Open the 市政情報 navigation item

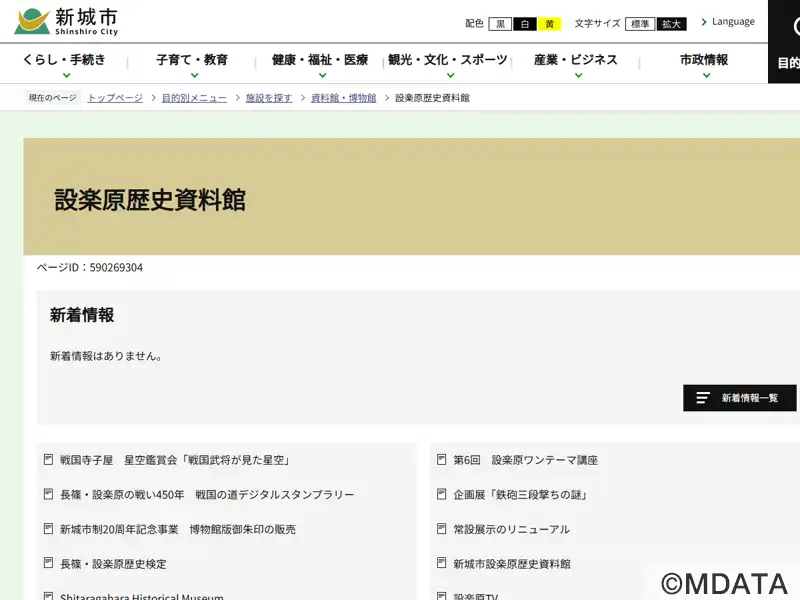pos(704,66)
